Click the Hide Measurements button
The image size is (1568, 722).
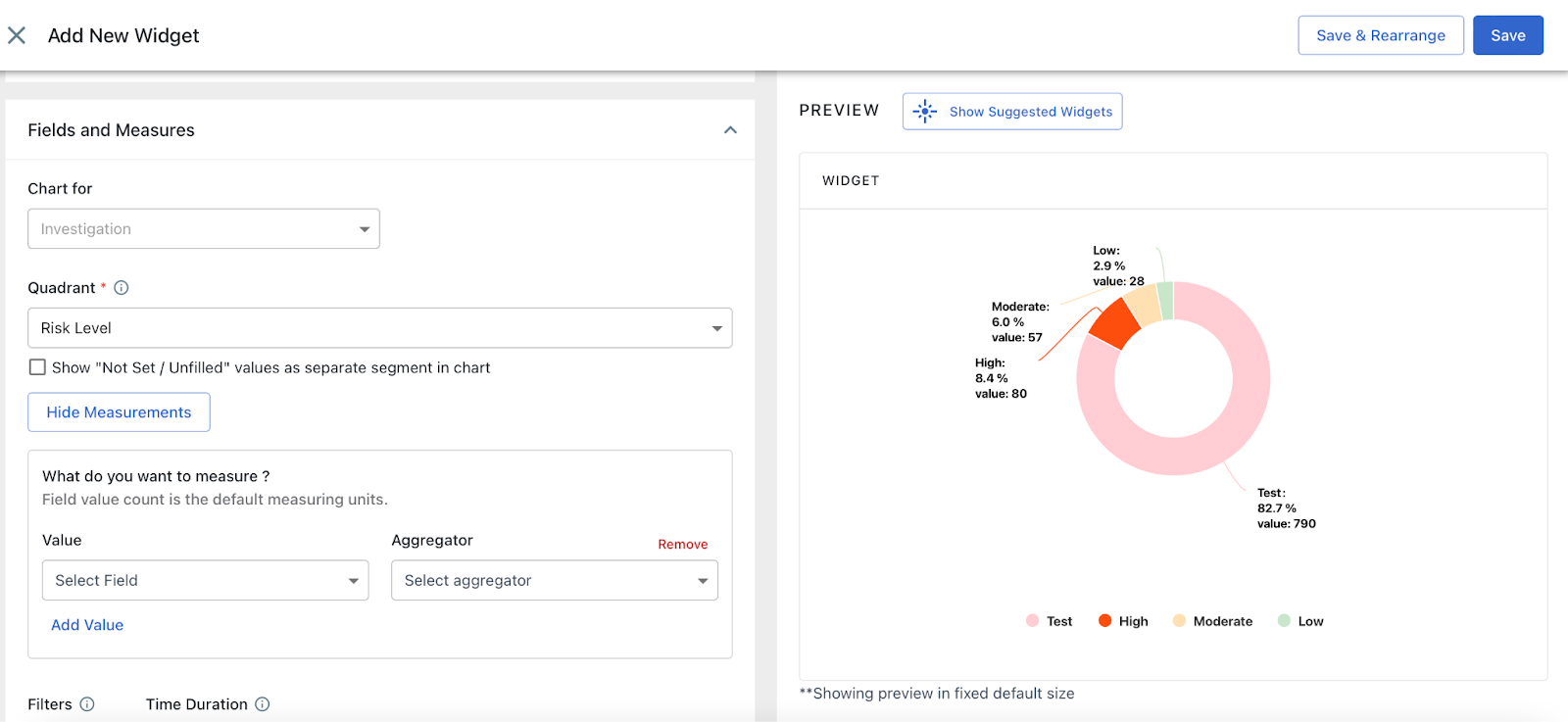pos(119,412)
